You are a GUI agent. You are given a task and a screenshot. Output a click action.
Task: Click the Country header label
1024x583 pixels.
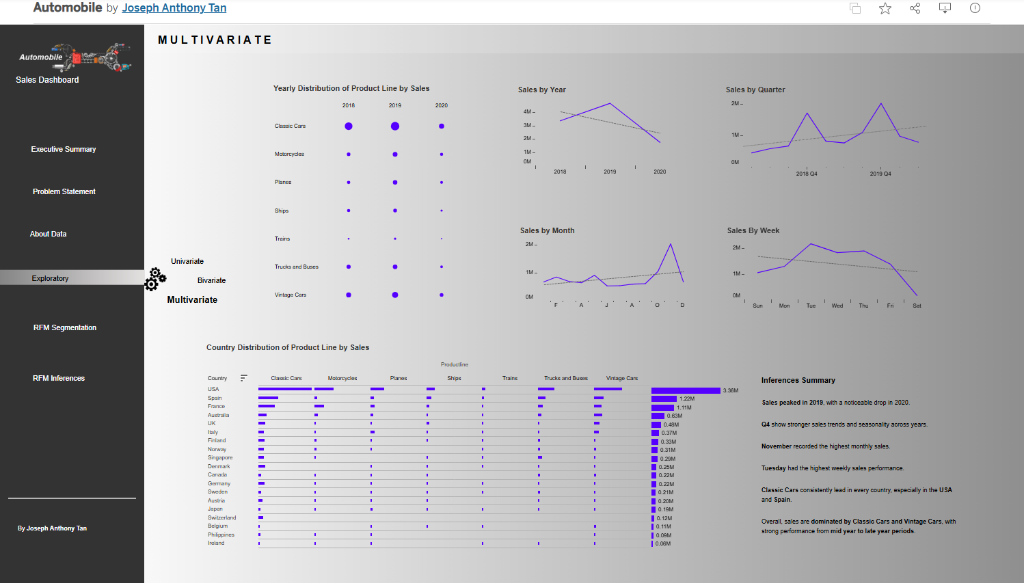point(217,379)
